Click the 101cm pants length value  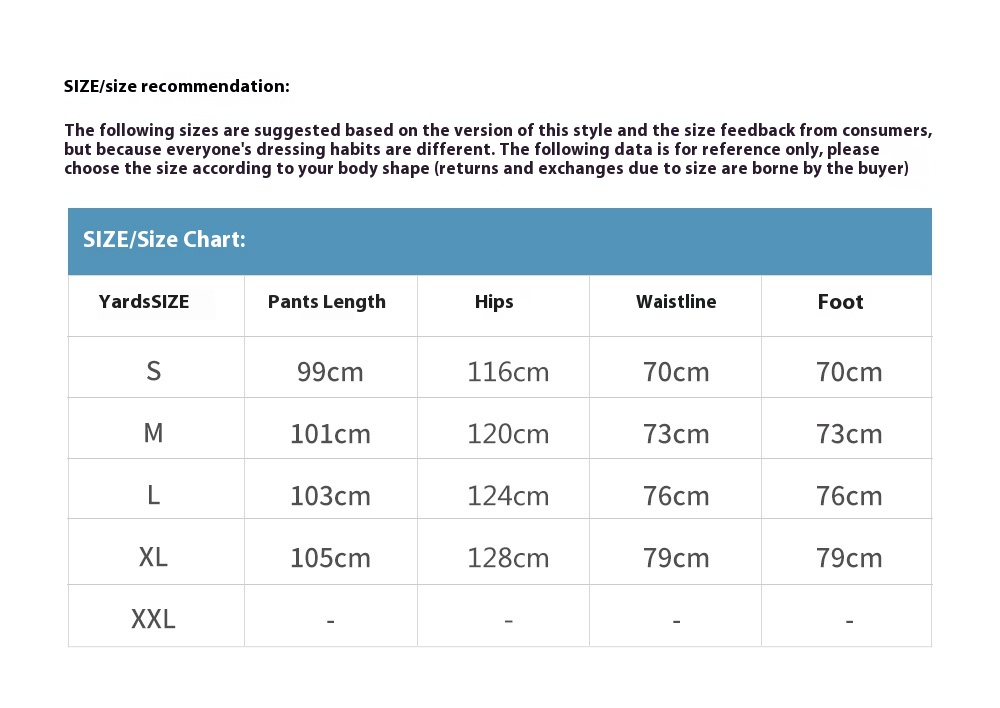[330, 434]
